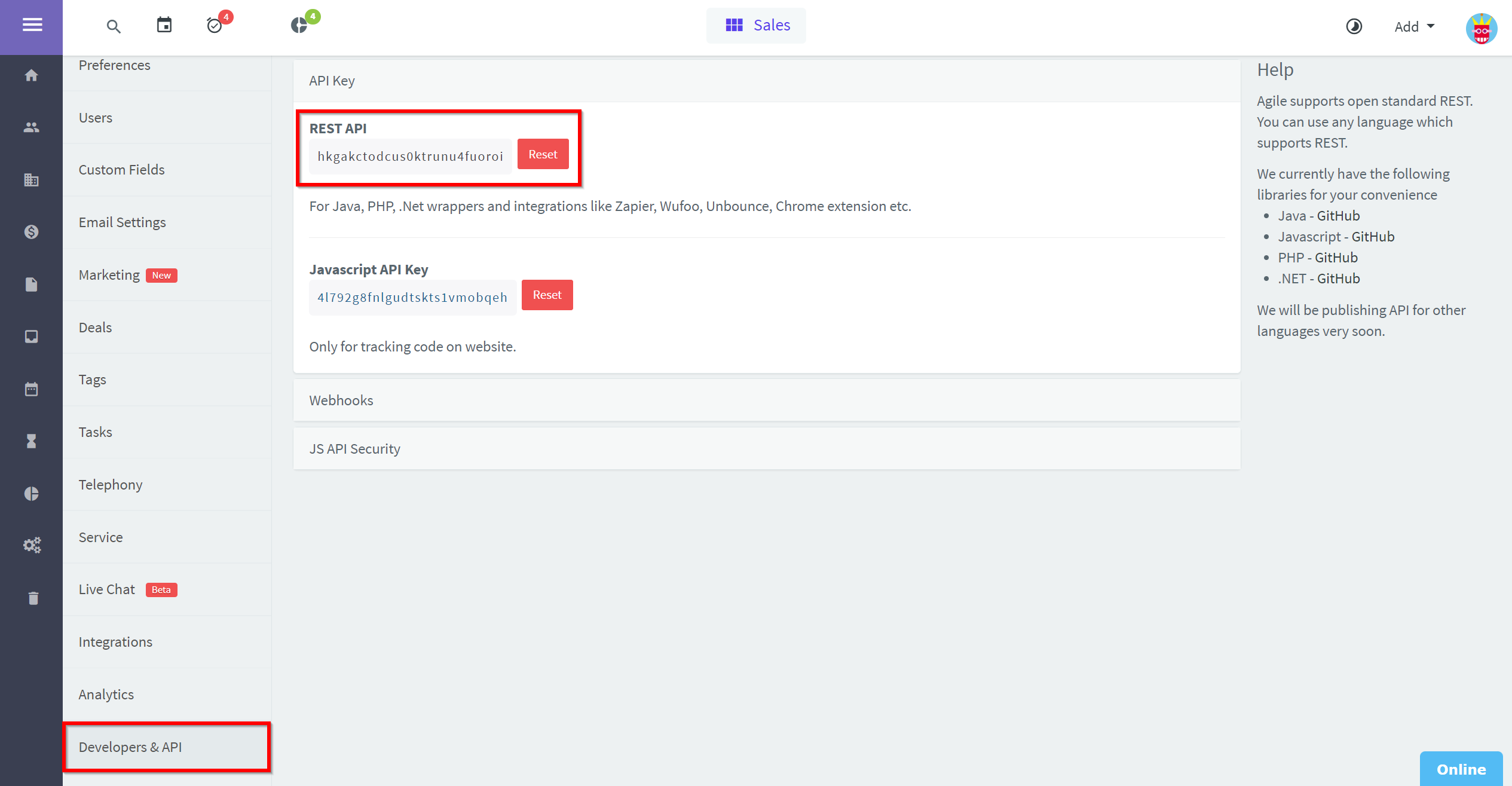Screen dimensions: 1512x786
Task: Open Live Chat settings
Action: [167, 589]
